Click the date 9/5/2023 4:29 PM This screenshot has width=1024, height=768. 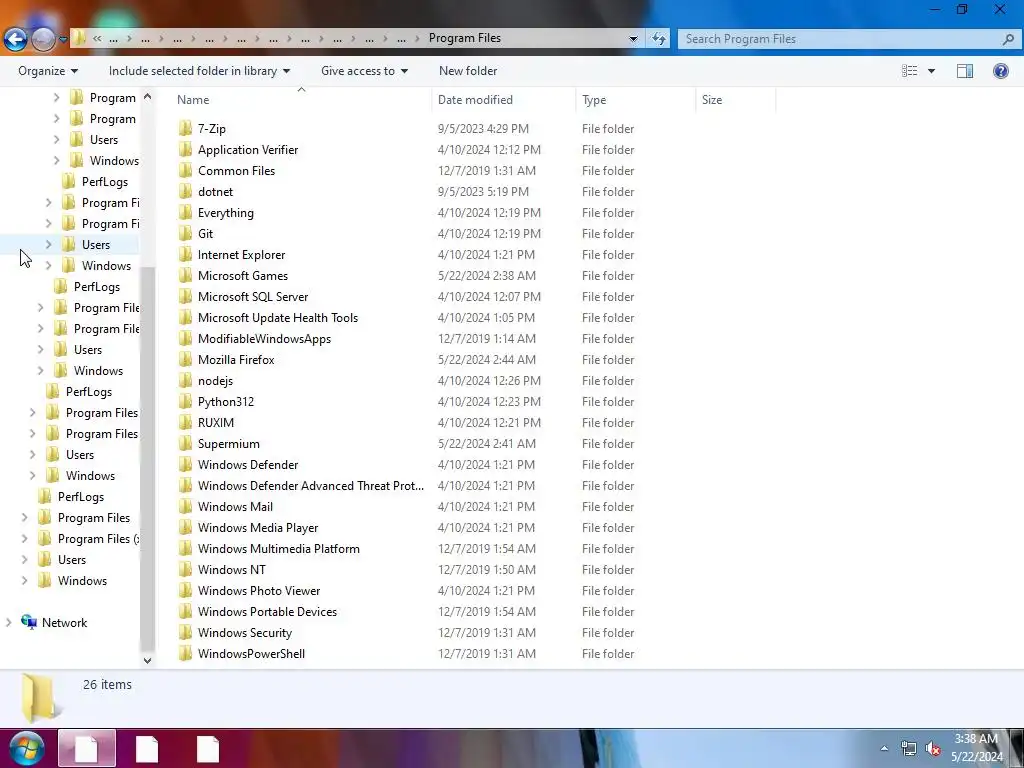click(x=483, y=129)
